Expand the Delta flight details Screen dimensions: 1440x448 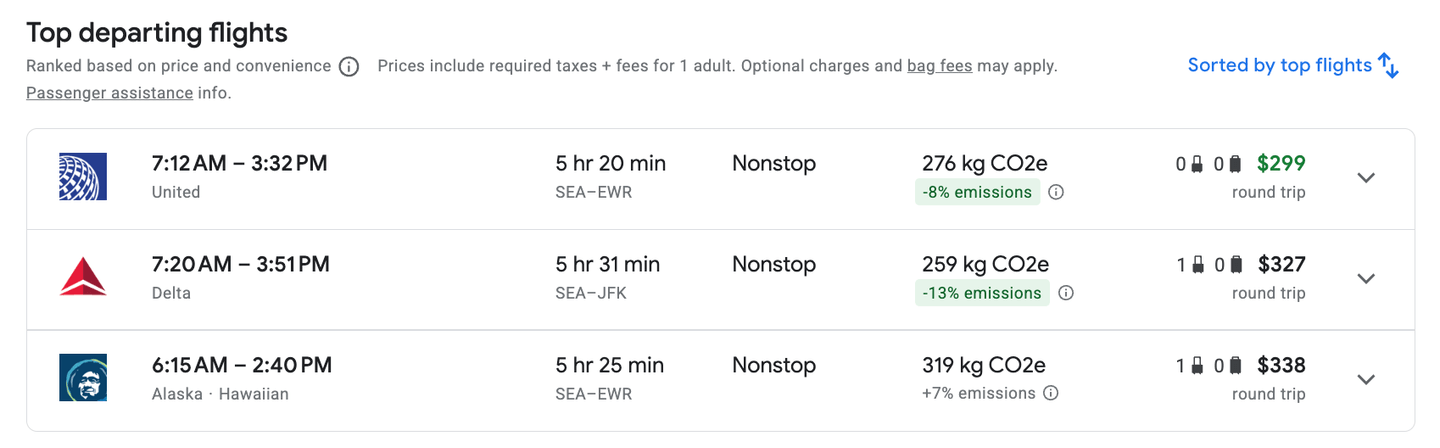coord(1366,279)
